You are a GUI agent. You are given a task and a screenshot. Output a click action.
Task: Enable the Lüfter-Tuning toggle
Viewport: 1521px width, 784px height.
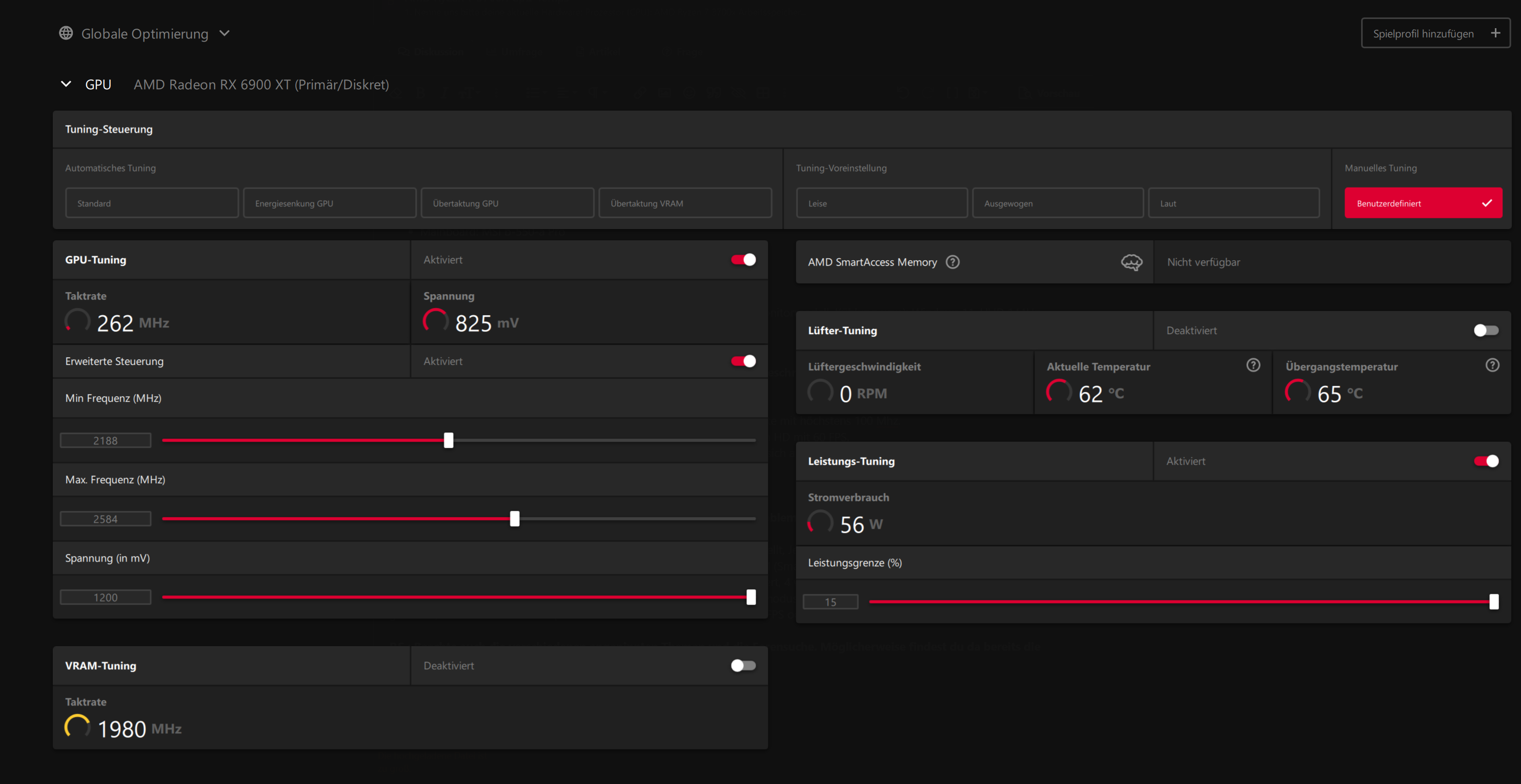pos(1486,331)
